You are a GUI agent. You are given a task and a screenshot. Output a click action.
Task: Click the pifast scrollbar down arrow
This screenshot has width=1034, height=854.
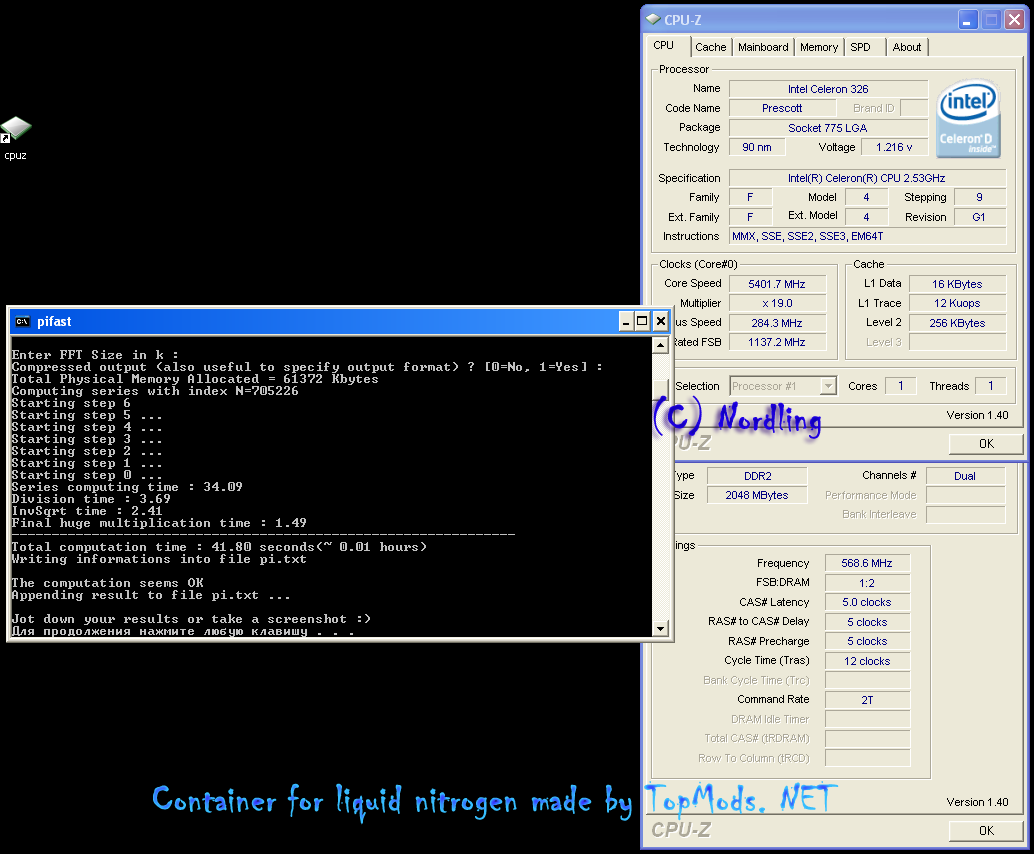(660, 628)
